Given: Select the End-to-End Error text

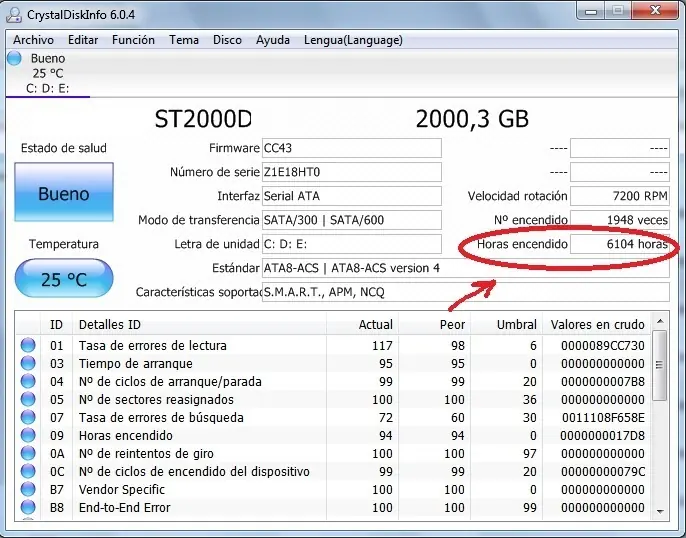Looking at the screenshot, I should point(125,507).
